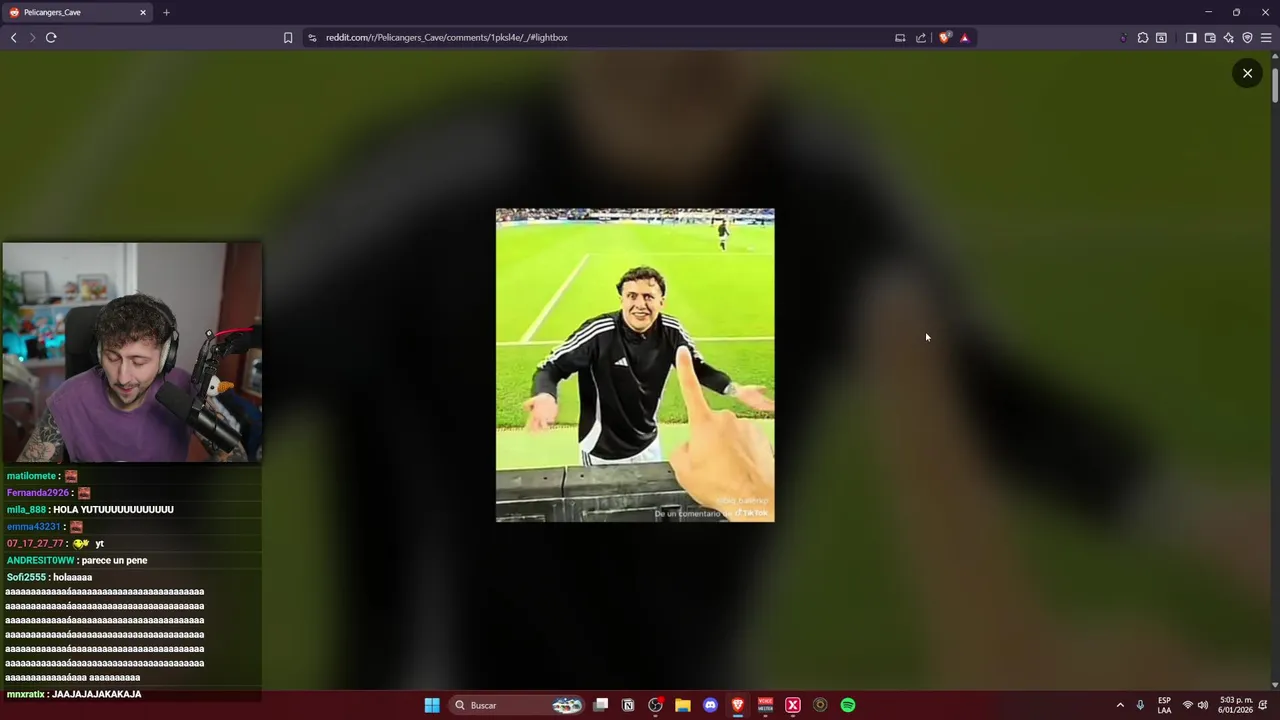Screen dimensions: 1280x720
Task: Open Brave Wallet
Action: (1210, 38)
